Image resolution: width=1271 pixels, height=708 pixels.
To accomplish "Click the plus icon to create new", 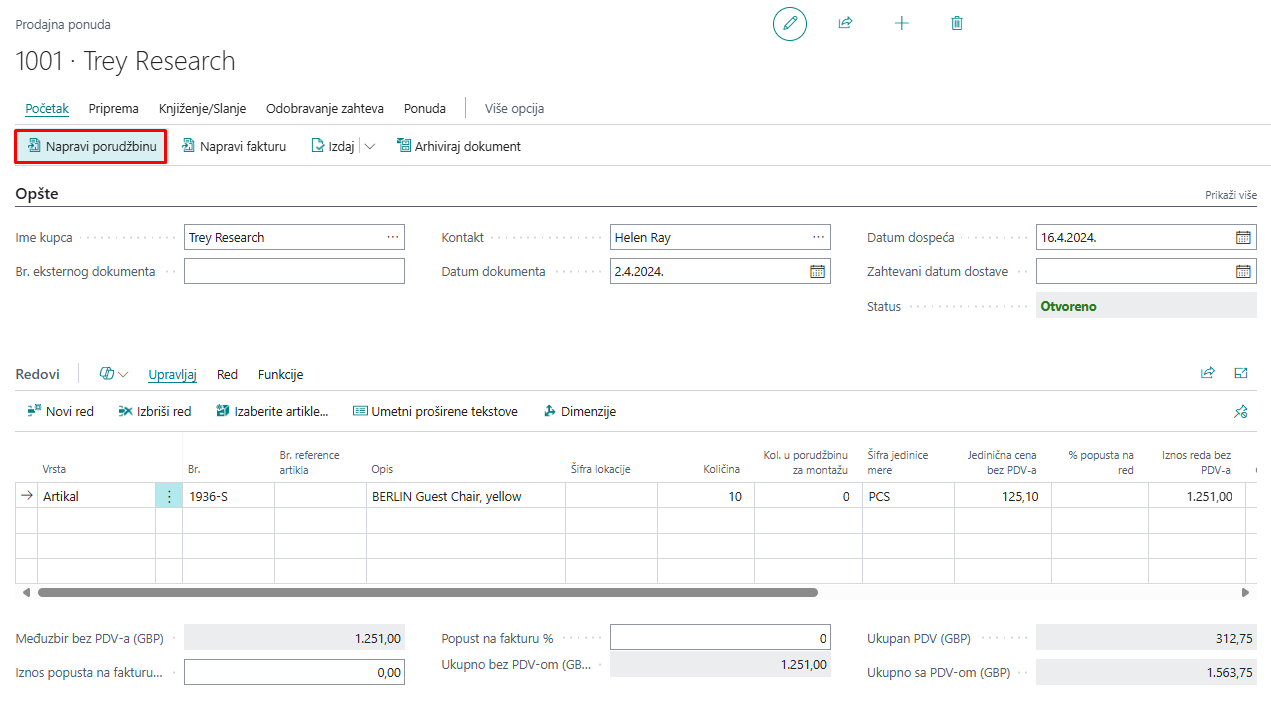I will coord(901,23).
